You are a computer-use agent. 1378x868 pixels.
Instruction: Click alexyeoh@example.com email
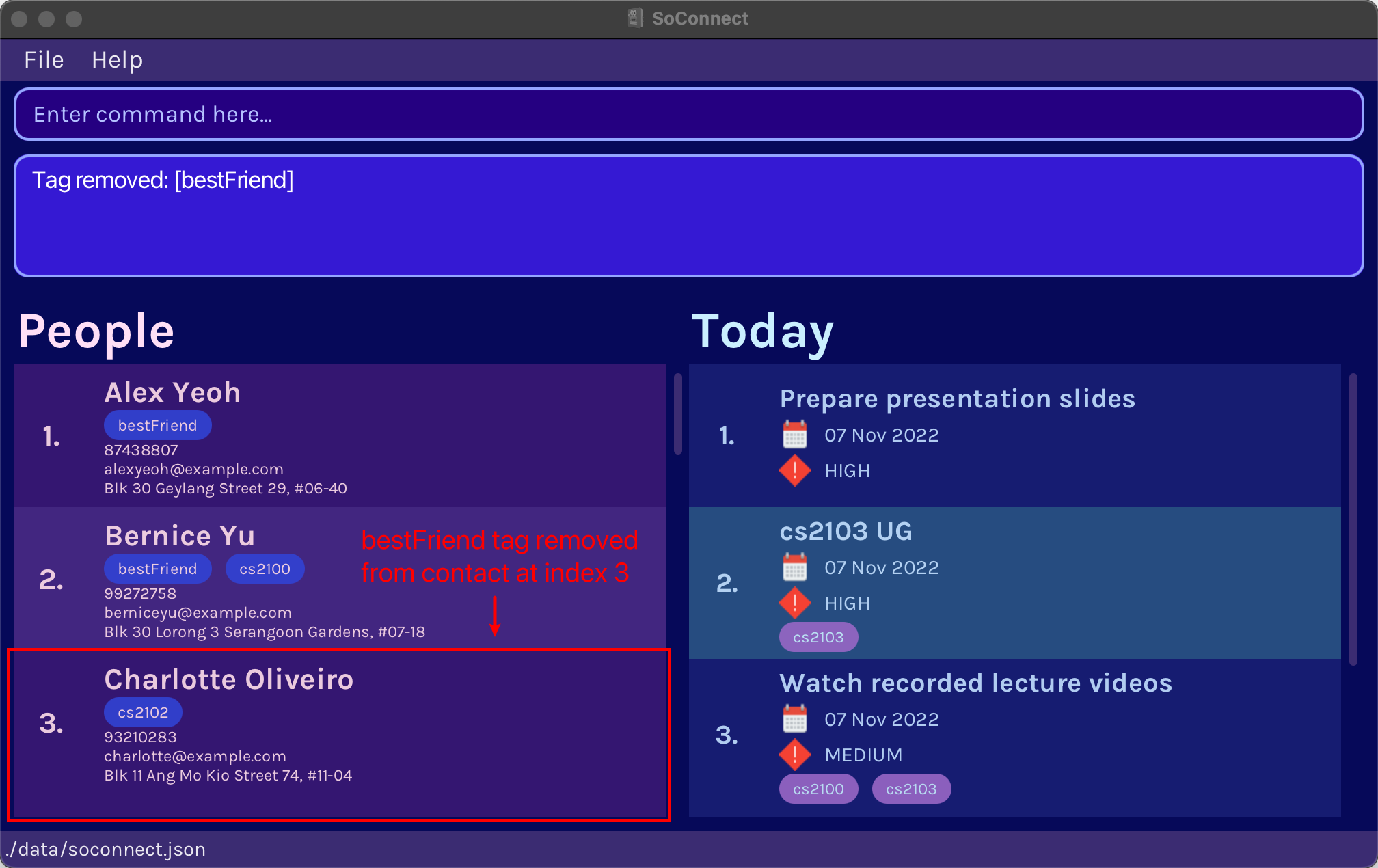[x=193, y=470]
